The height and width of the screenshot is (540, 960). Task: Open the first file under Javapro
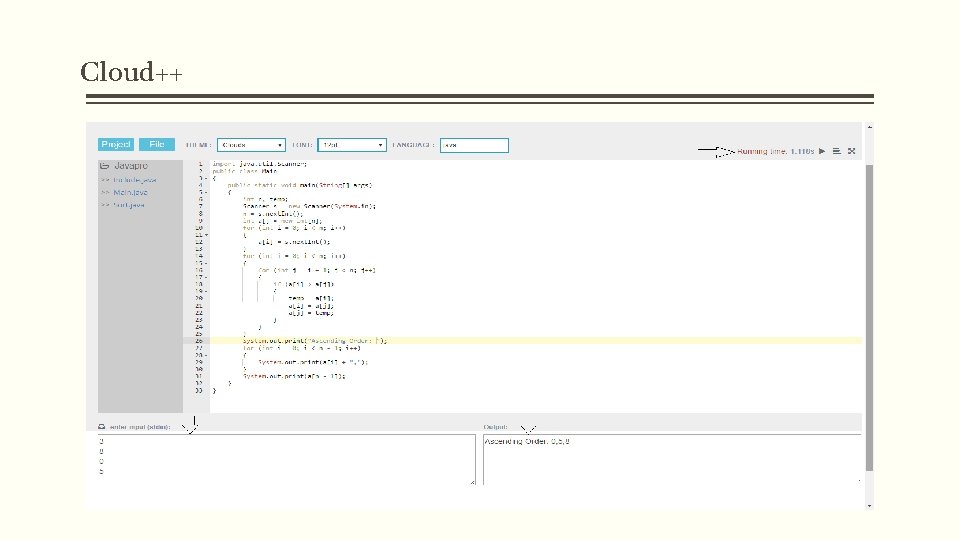(x=135, y=180)
